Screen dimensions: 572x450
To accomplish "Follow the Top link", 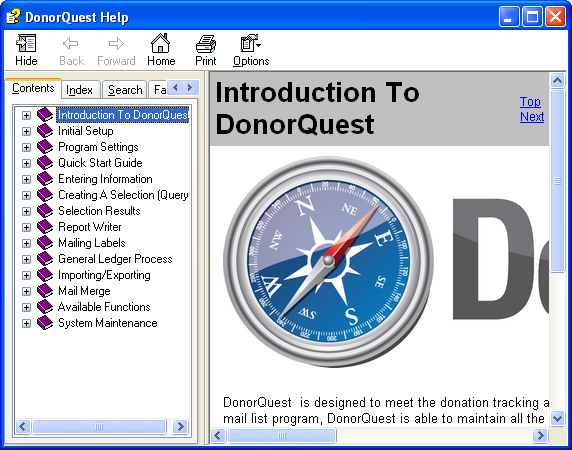I will pos(530,102).
